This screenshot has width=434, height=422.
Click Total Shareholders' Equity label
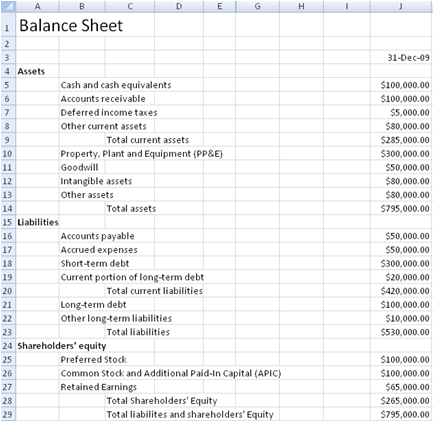point(162,401)
